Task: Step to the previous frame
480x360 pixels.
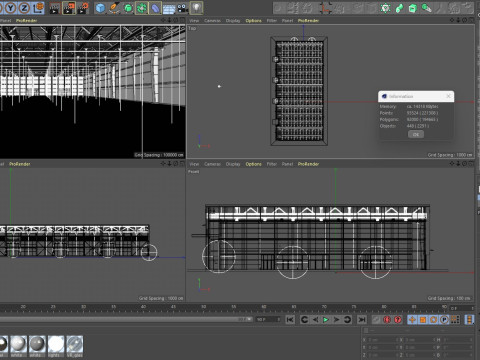Action: pyautogui.click(x=315, y=320)
